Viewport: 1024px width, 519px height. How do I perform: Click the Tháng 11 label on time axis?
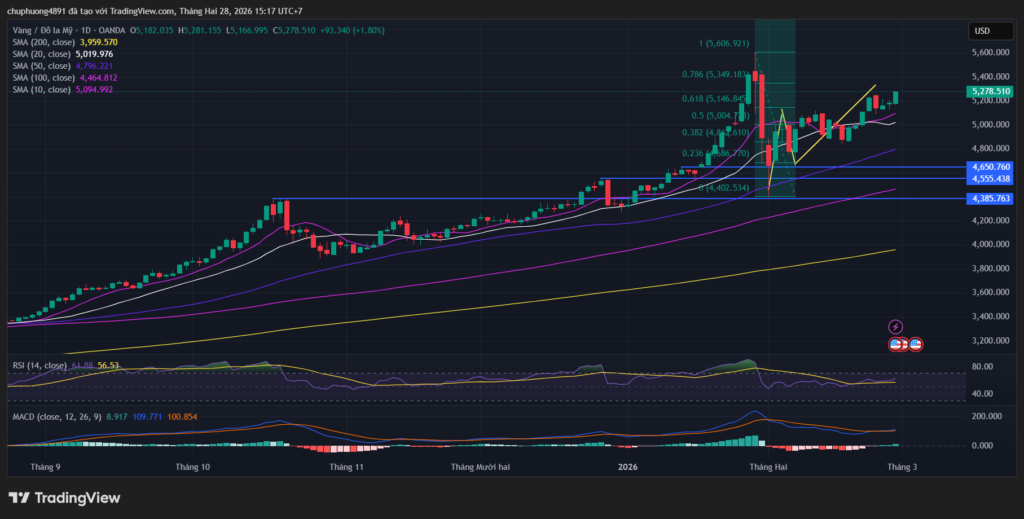click(x=346, y=467)
